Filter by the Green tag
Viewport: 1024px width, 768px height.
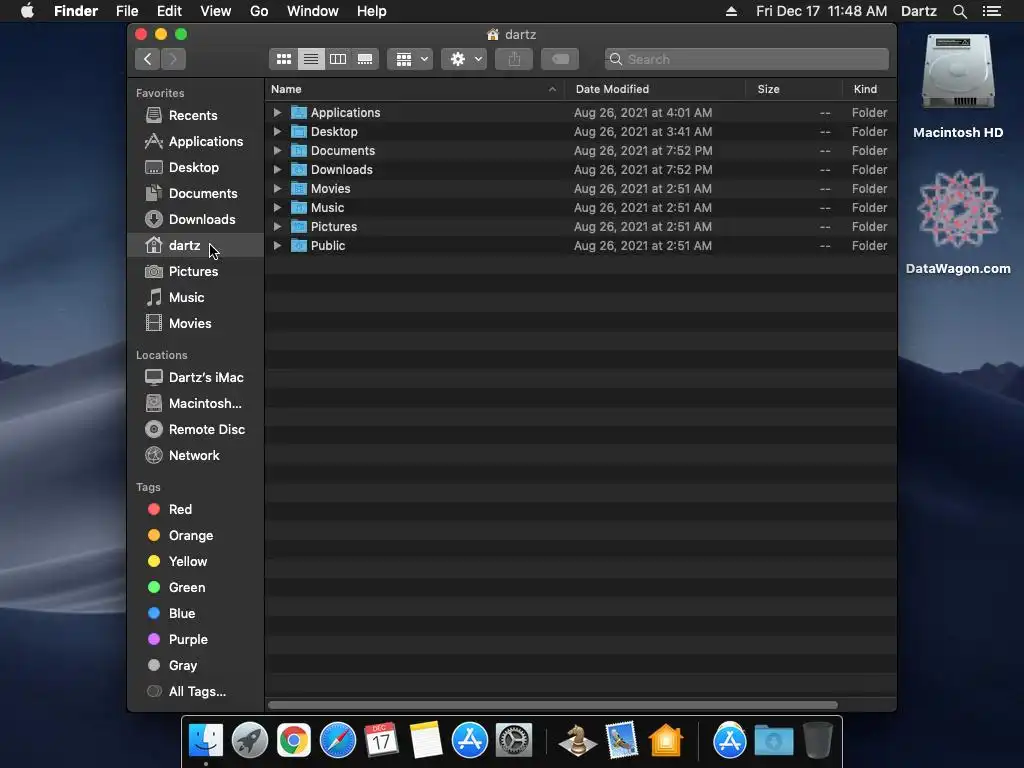coord(195,588)
